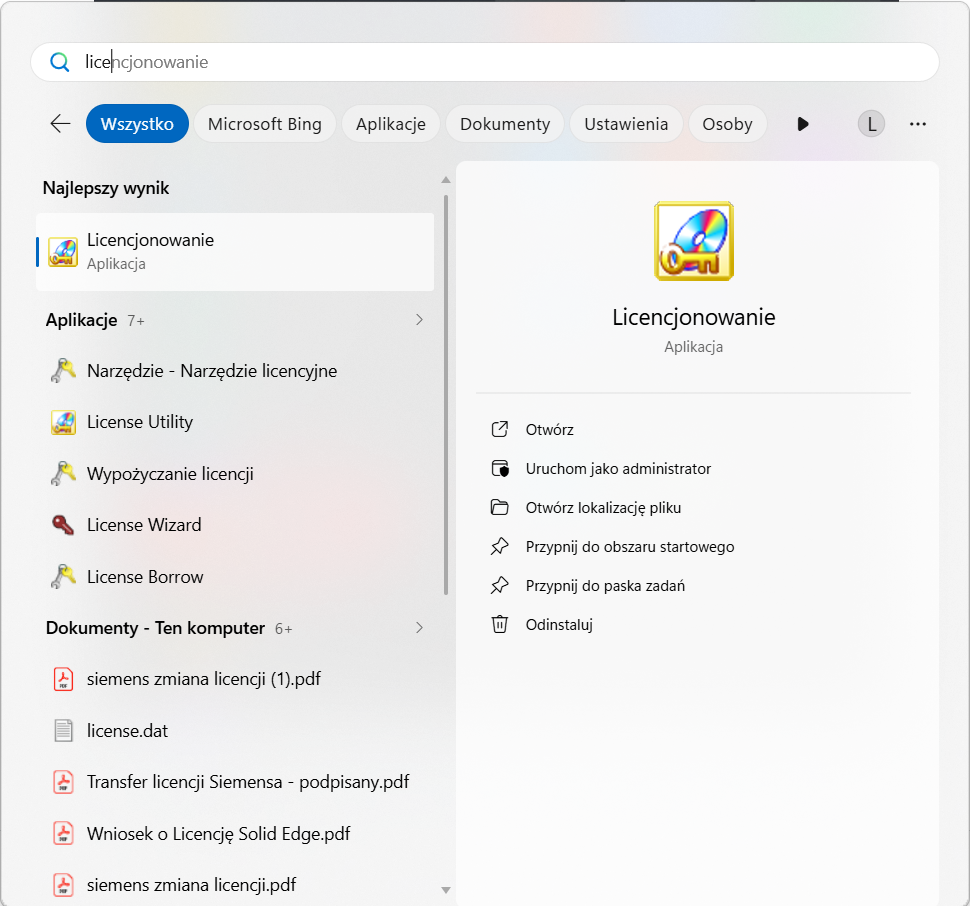Image resolution: width=970 pixels, height=906 pixels.
Task: Expand the Aplikacje 7+ section chevron
Action: click(x=419, y=320)
